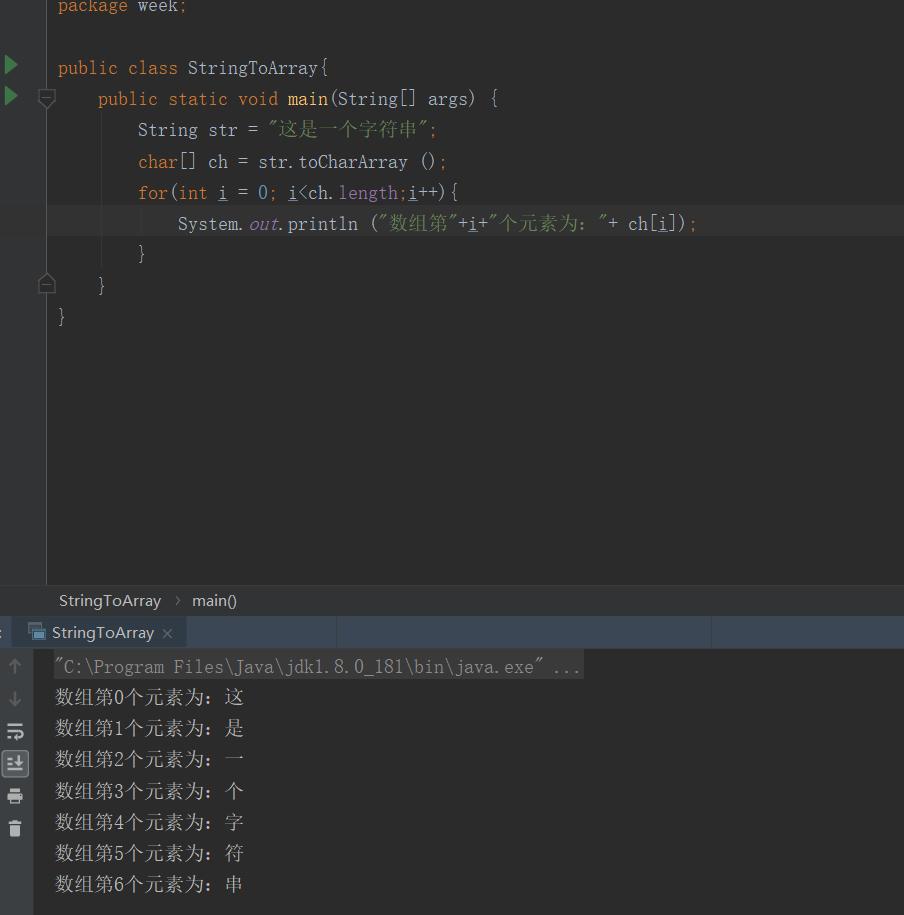
Task: Click the println method in the code
Action: pos(322,223)
